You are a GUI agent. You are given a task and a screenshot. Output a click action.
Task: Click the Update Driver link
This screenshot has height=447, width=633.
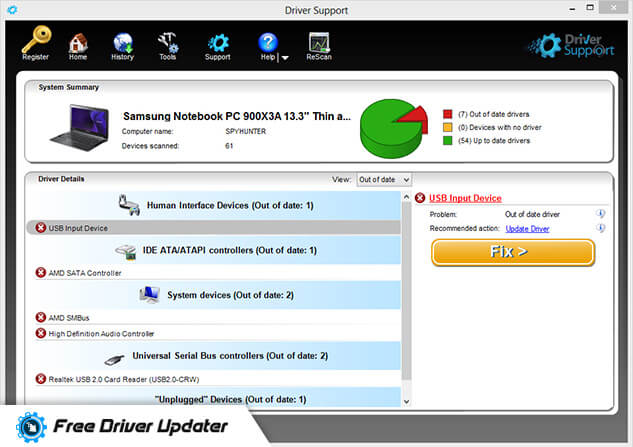(x=527, y=229)
